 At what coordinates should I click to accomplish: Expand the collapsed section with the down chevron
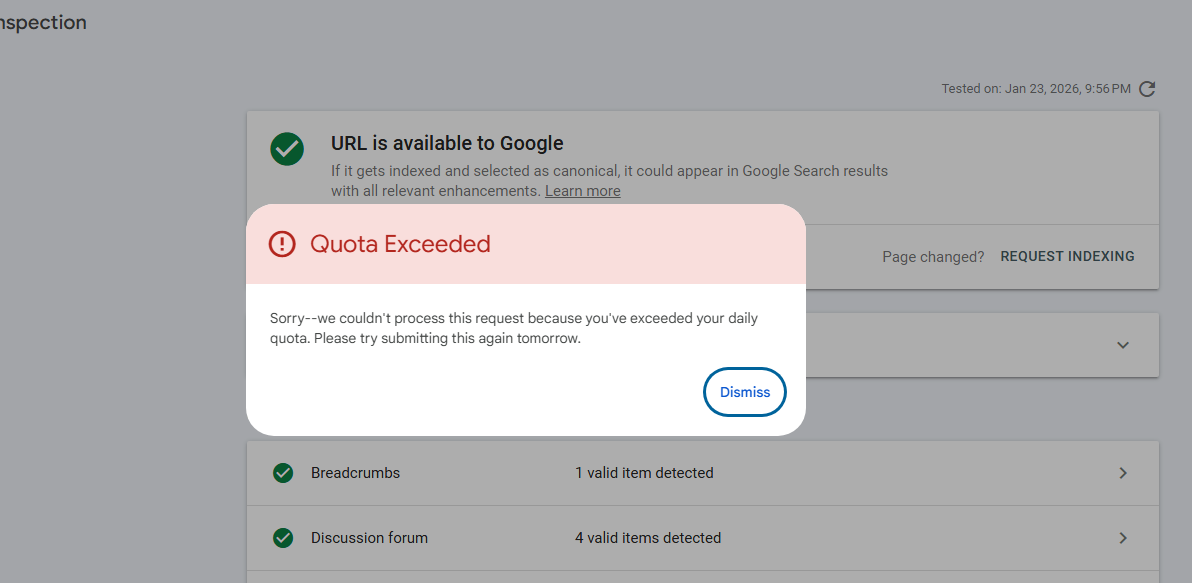click(x=1123, y=345)
